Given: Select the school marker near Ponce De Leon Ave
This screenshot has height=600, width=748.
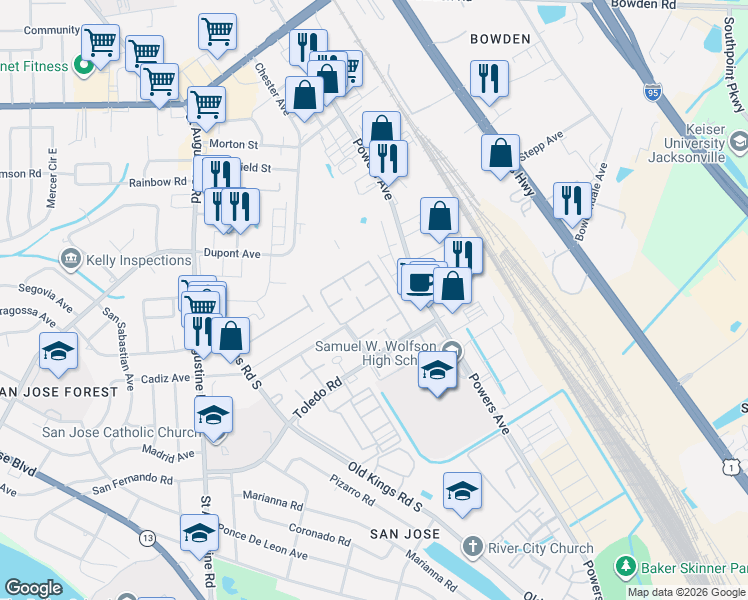Looking at the screenshot, I should click(199, 533).
